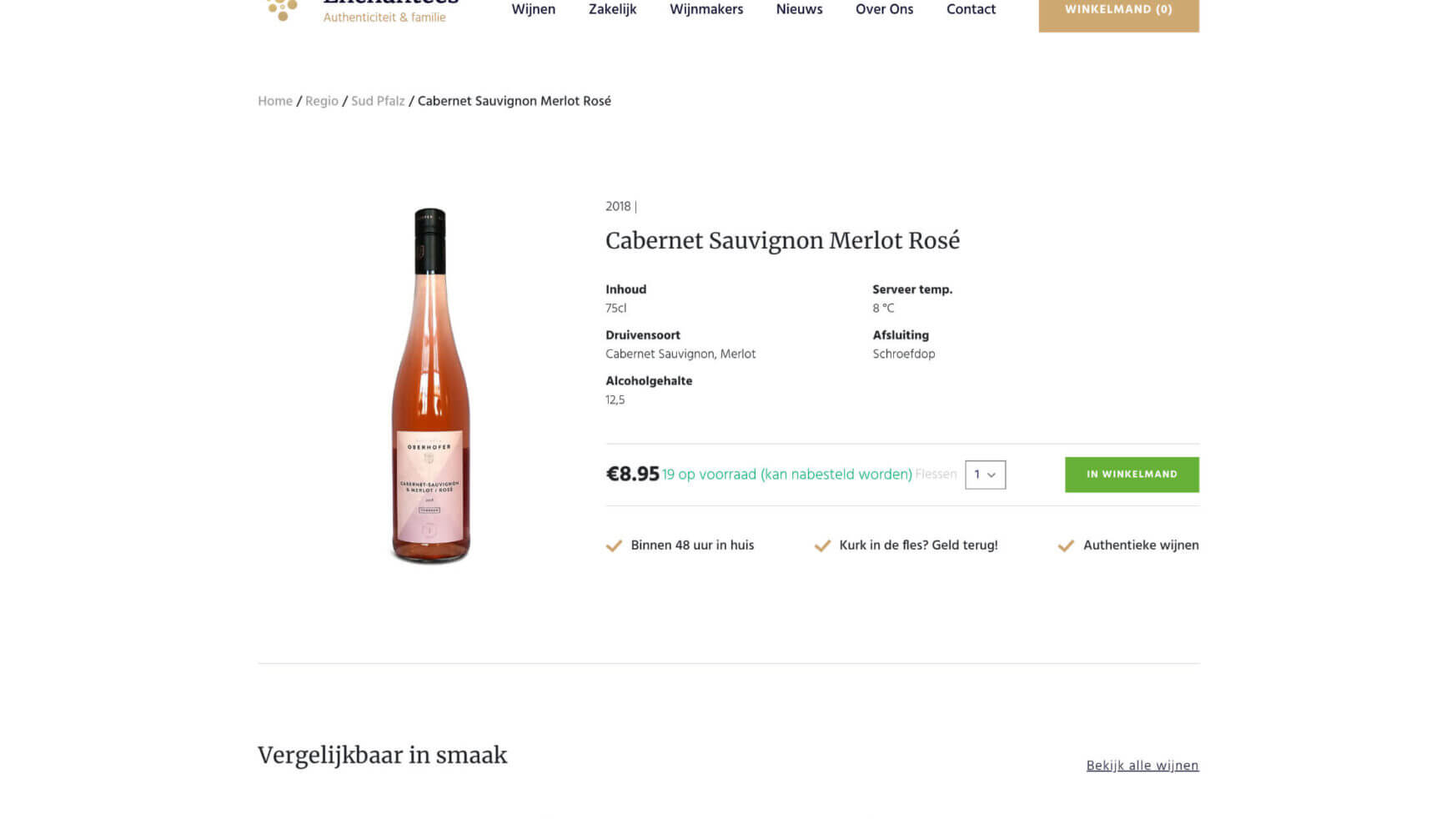Open the Winkelmand cart
This screenshot has width=1456, height=819.
(1118, 9)
